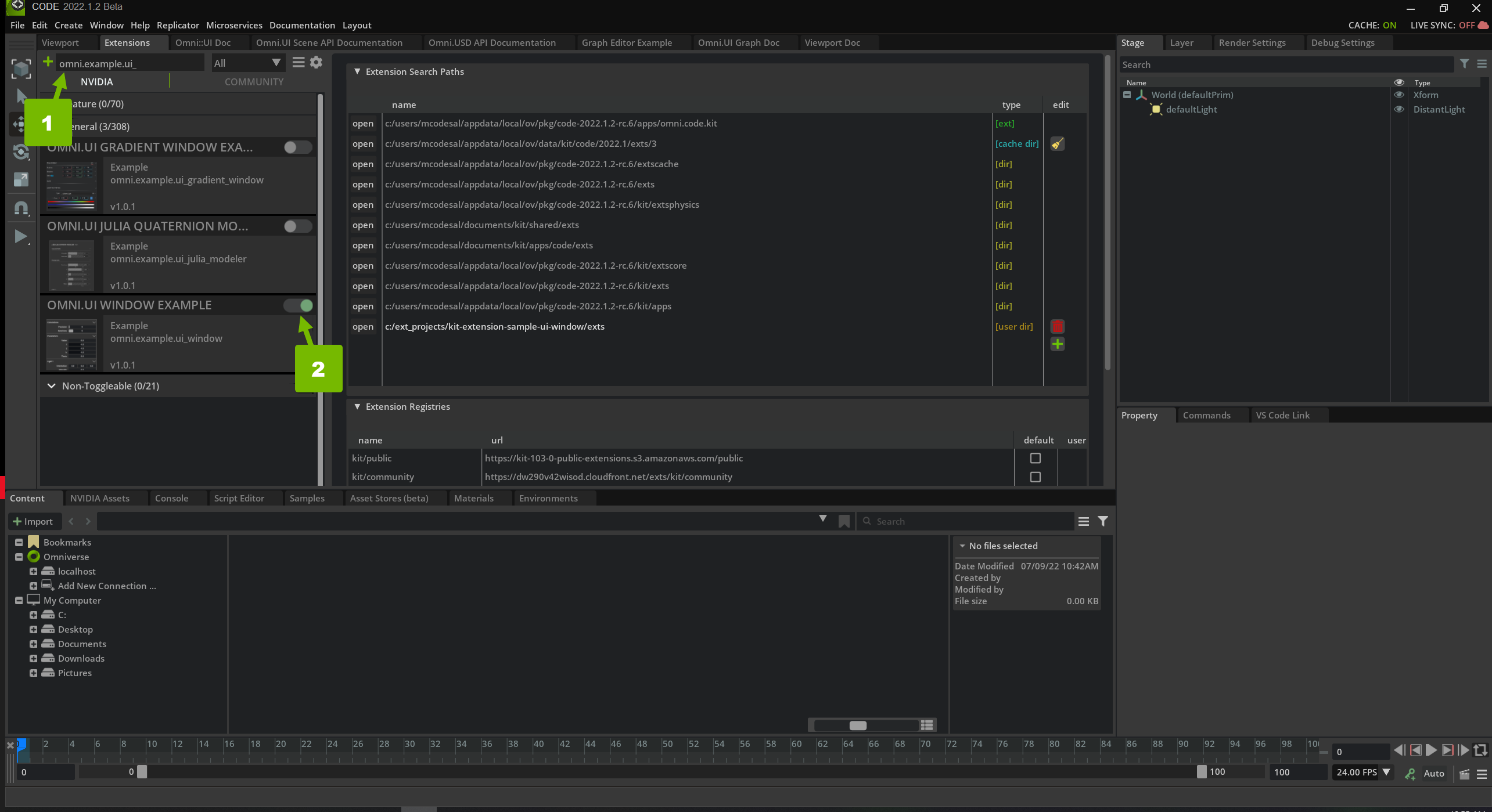The image size is (1492, 812).
Task: Remove the user dir path with red button
Action: coord(1057,326)
